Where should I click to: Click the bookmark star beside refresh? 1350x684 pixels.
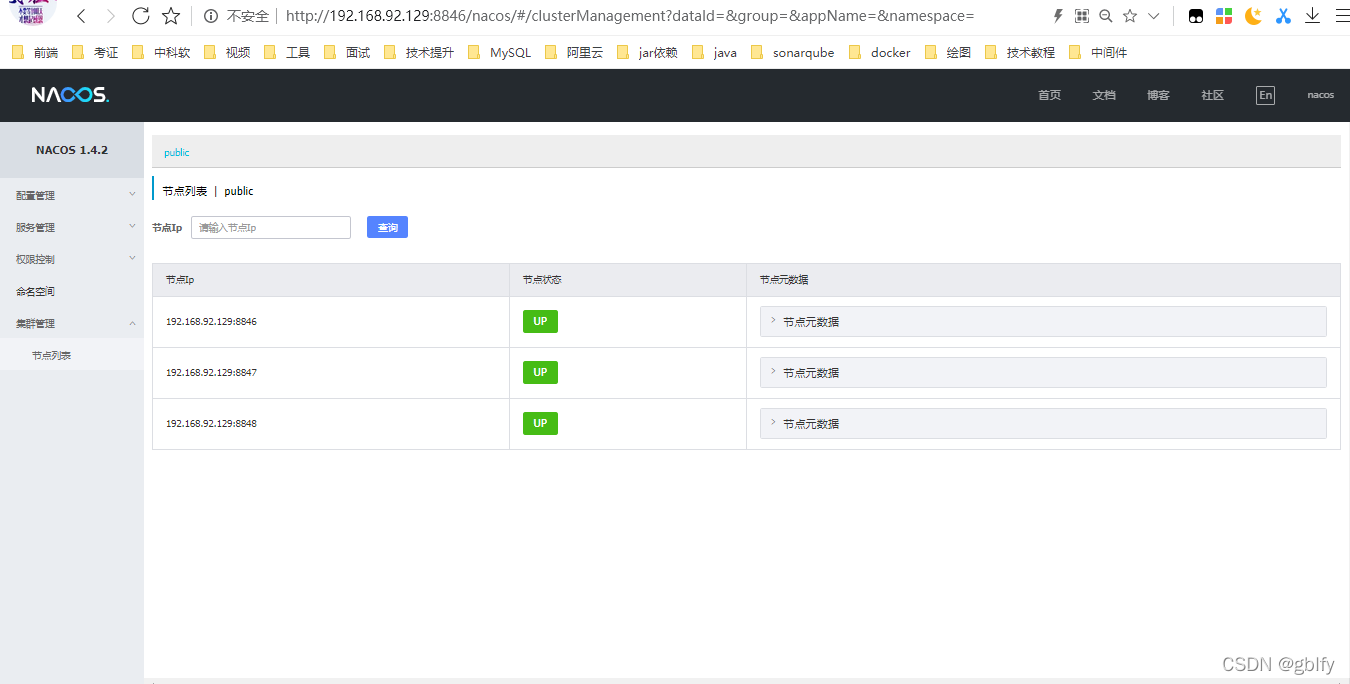pos(171,16)
